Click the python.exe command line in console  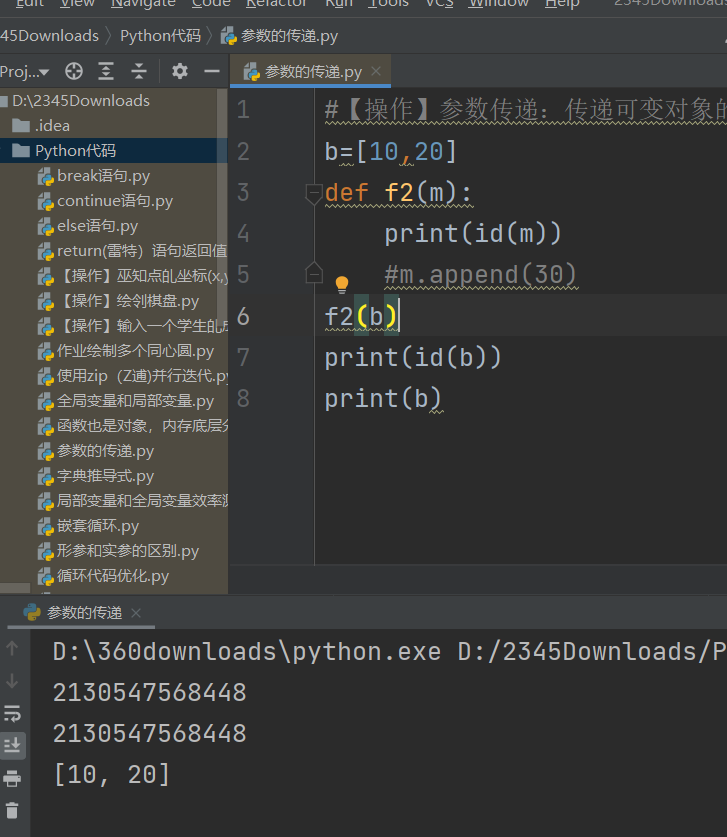coord(390,652)
